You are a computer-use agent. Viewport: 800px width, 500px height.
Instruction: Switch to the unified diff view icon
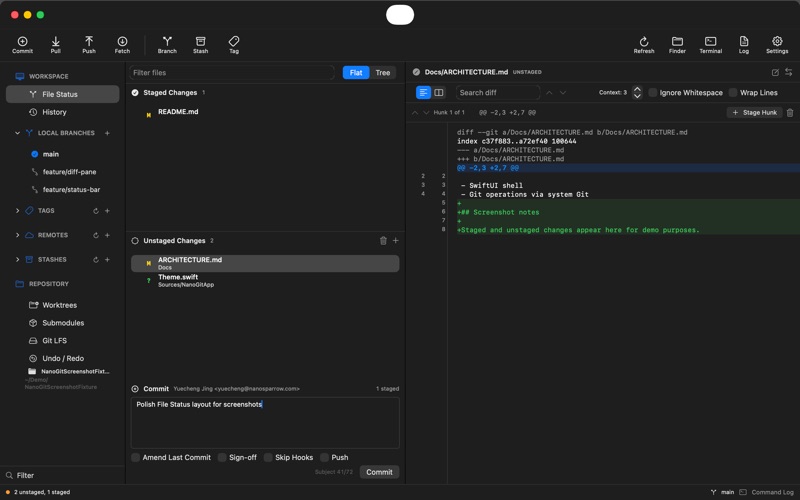423,92
